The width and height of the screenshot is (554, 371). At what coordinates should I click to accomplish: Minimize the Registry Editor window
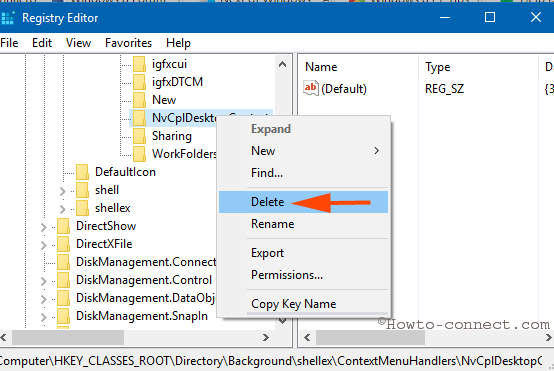coord(445,17)
